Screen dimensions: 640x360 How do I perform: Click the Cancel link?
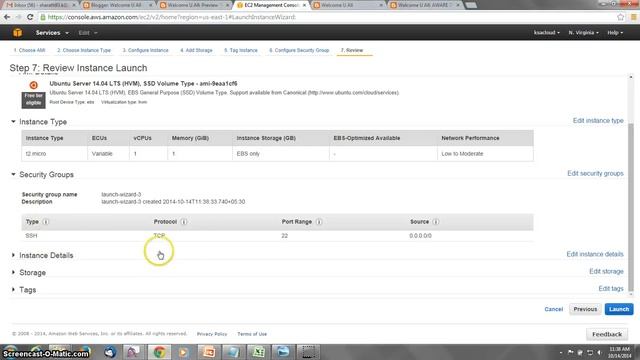[x=553, y=309]
